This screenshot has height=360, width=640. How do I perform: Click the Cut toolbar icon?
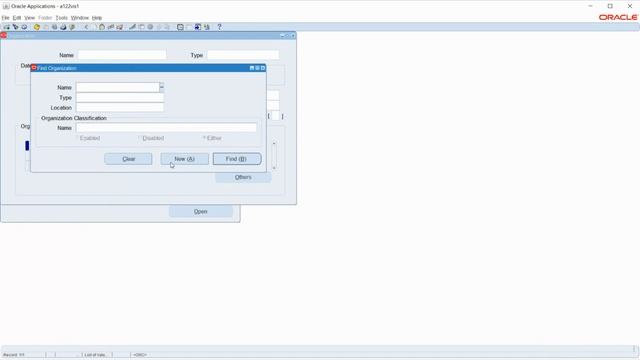coord(86,27)
